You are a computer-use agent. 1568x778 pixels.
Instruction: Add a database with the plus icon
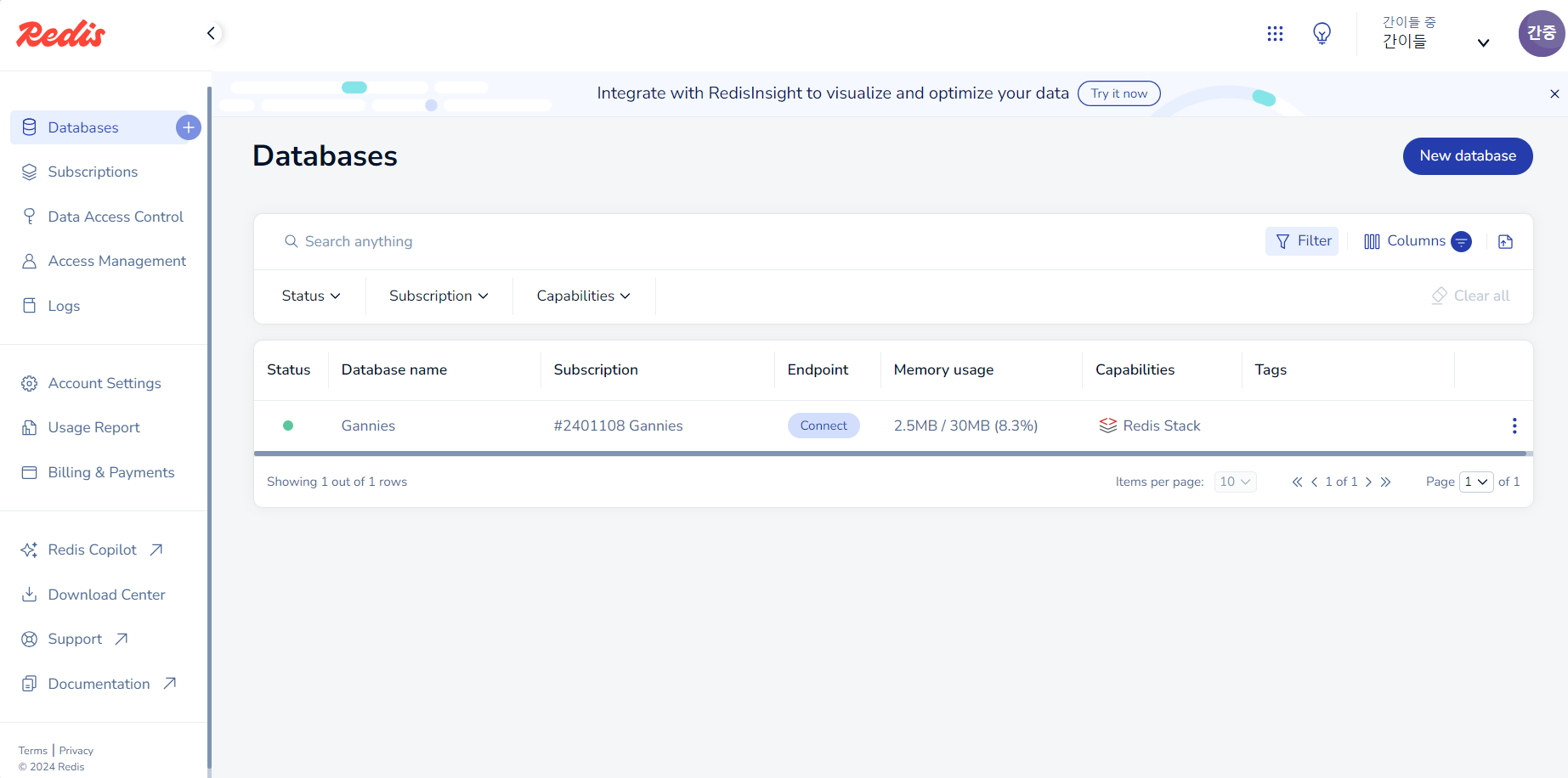point(188,127)
